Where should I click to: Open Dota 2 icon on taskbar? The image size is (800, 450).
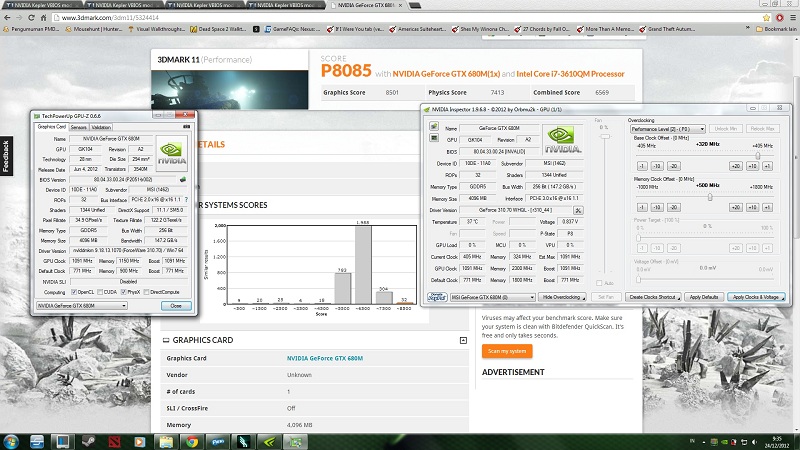114,442
